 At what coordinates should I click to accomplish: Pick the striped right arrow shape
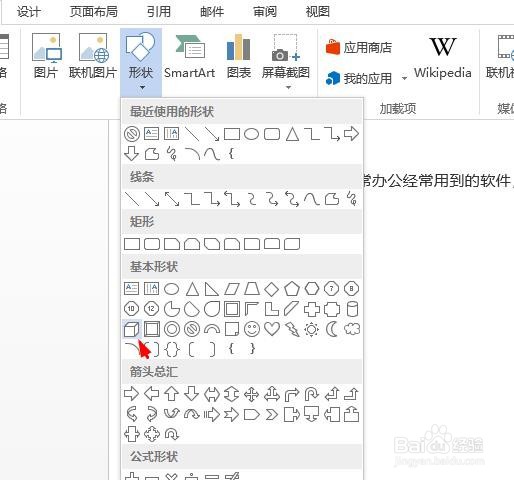(212, 415)
